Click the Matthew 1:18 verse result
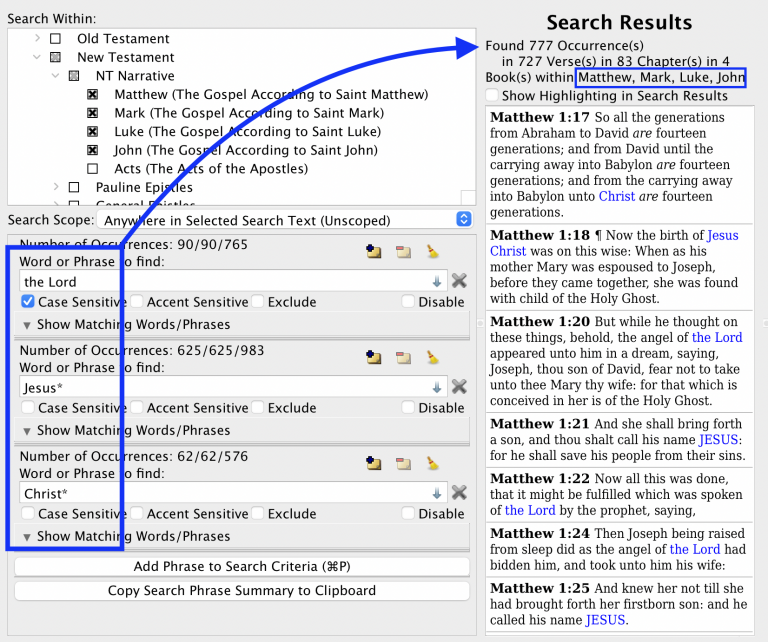Image resolution: width=768 pixels, height=642 pixels. (x=619, y=267)
